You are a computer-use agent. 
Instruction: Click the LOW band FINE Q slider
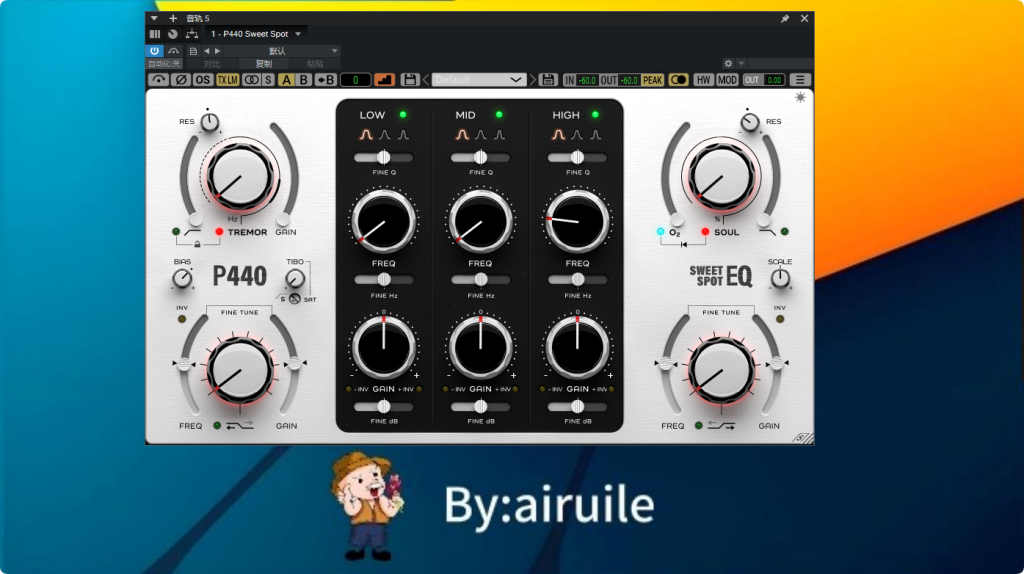(x=383, y=157)
